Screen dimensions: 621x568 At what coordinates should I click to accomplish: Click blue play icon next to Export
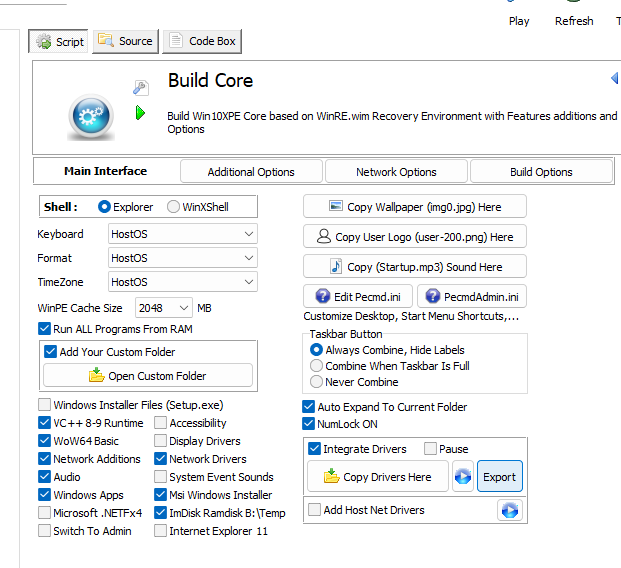click(x=463, y=476)
